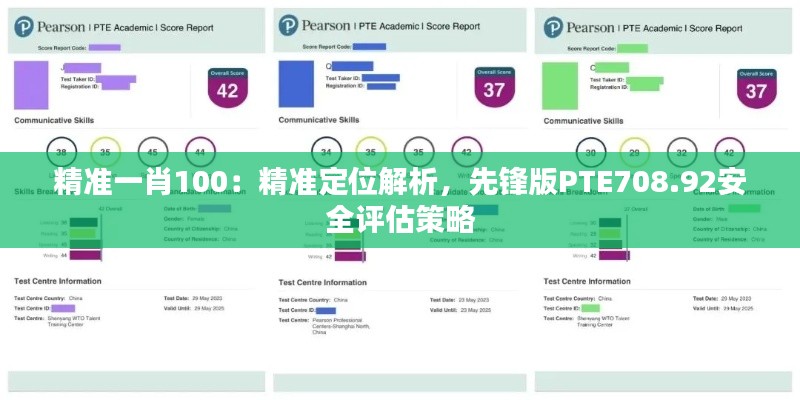Select the middle report's Overall Score 37 badge
800x400 pixels.
pos(493,88)
